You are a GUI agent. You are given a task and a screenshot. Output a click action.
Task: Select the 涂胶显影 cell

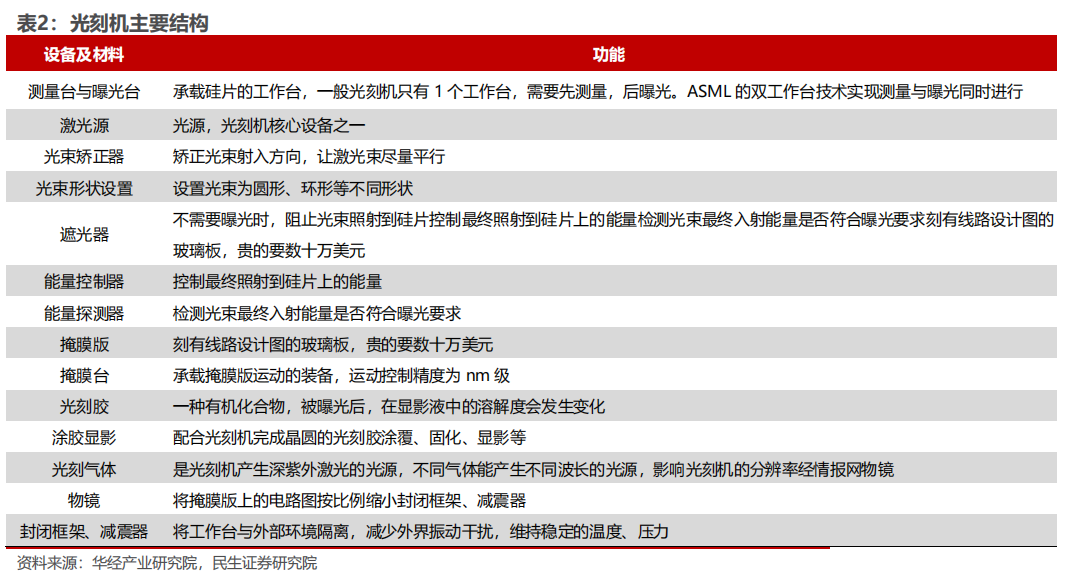coord(84,438)
